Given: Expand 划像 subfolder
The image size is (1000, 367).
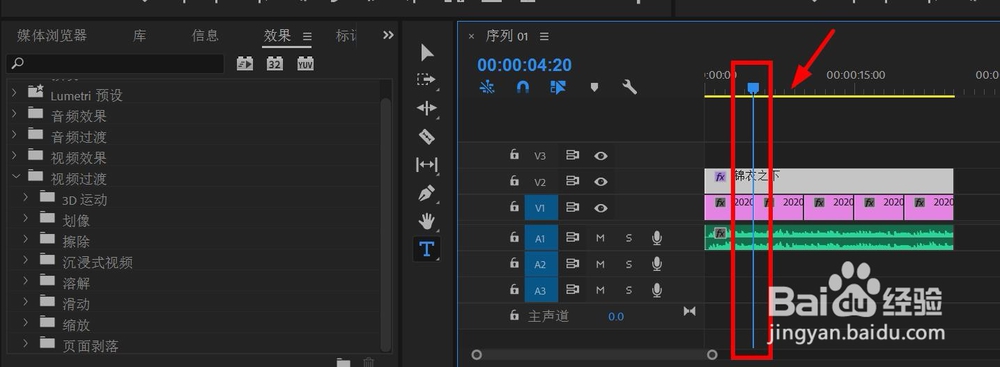Looking at the screenshot, I should [x=26, y=219].
